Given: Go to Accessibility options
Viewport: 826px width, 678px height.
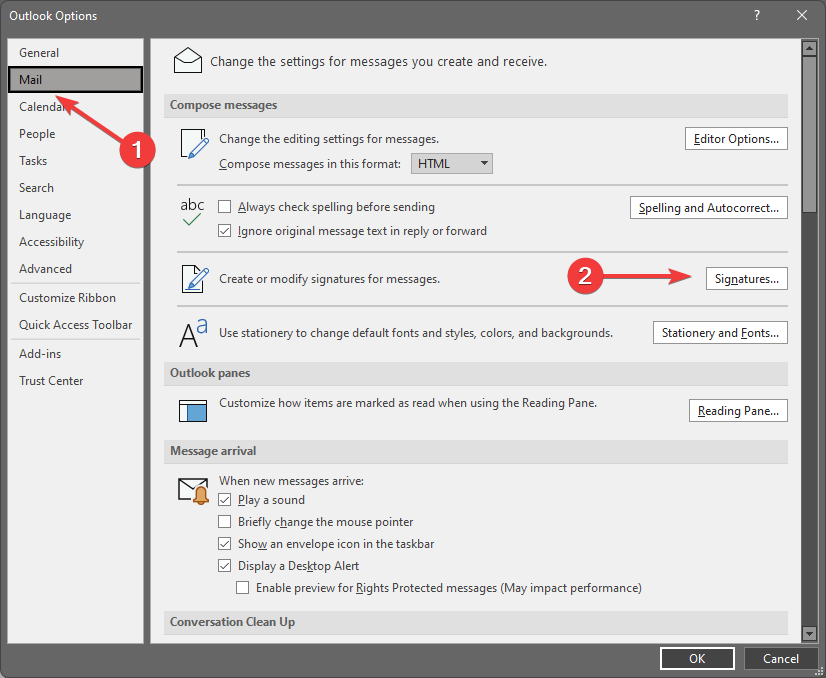Looking at the screenshot, I should [x=75, y=242].
